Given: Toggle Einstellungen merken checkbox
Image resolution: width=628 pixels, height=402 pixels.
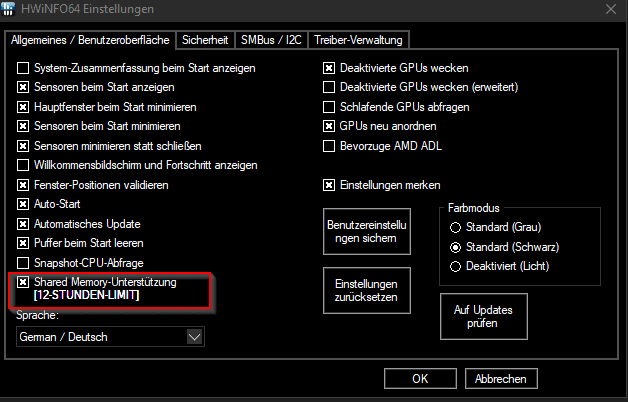Looking at the screenshot, I should point(329,185).
